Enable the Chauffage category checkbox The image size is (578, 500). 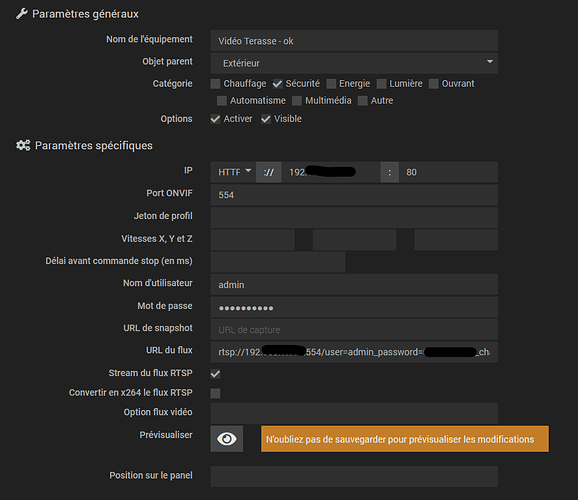pos(215,84)
